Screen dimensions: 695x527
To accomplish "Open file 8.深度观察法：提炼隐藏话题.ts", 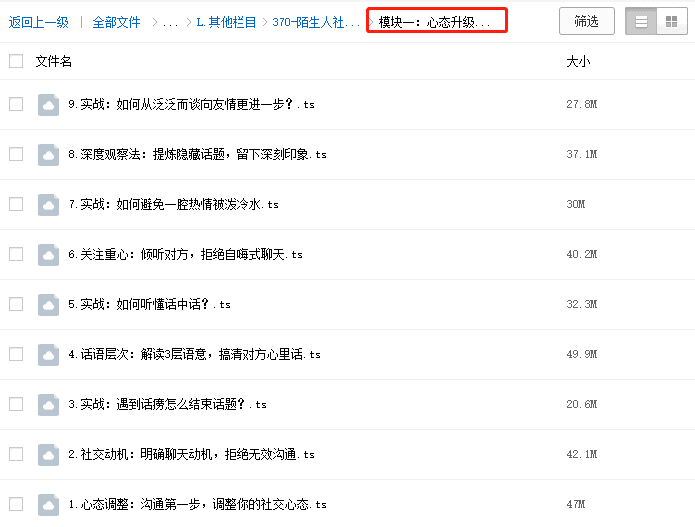I will click(197, 155).
